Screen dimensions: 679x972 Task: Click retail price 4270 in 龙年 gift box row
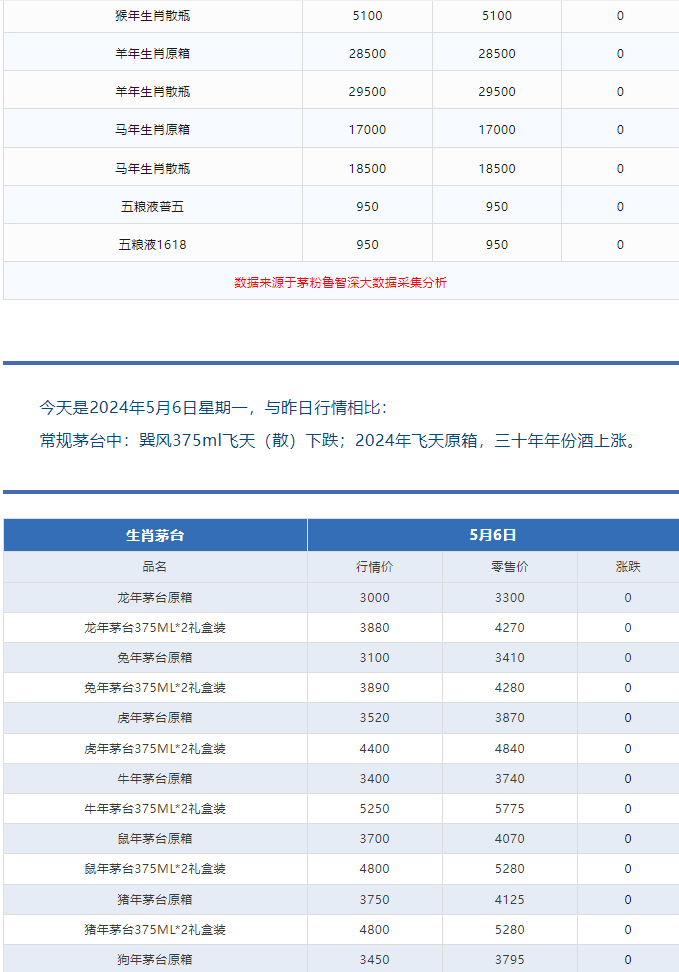[510, 628]
